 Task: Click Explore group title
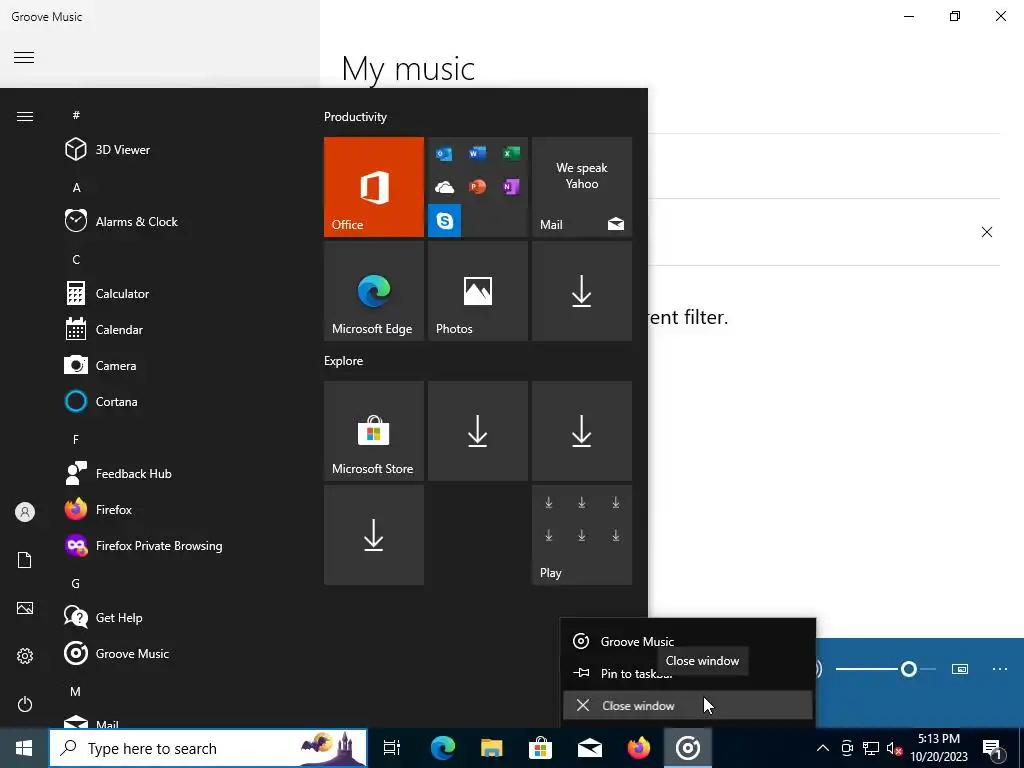click(344, 360)
